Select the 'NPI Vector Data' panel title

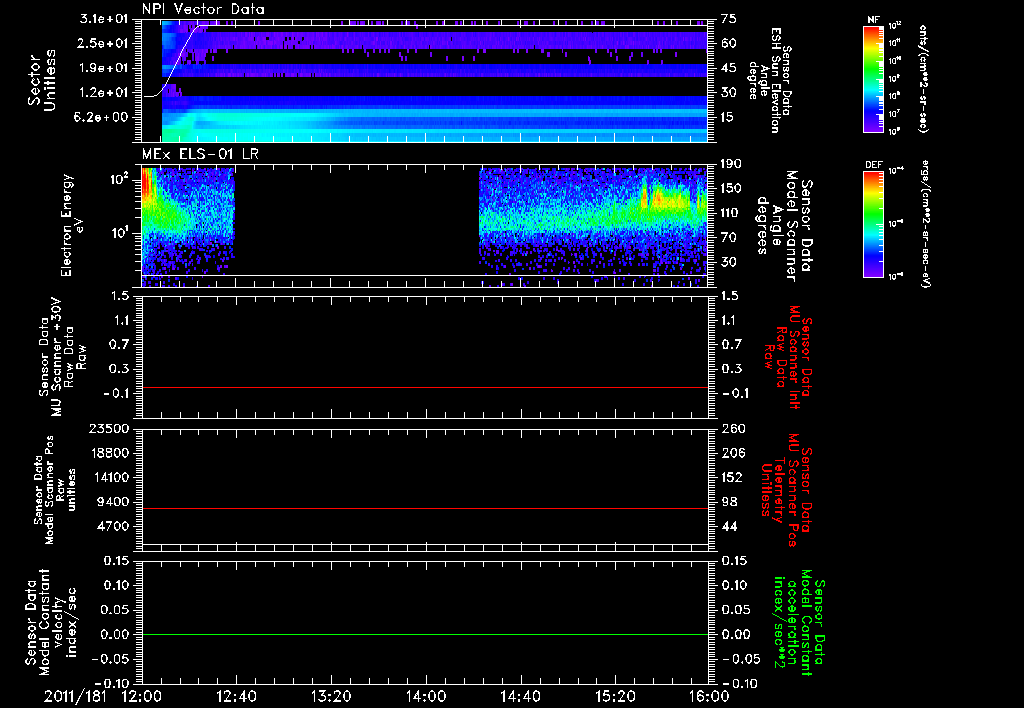[x=203, y=9]
